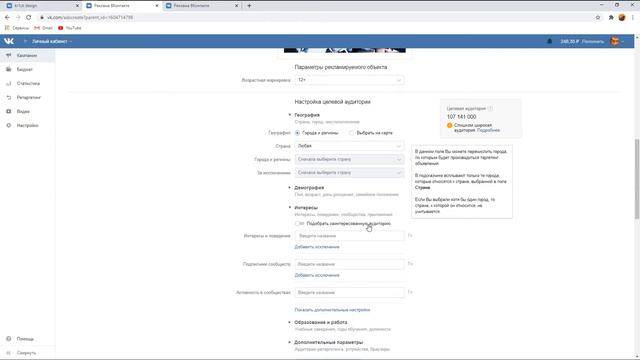Expand the Демография section

click(x=309, y=188)
